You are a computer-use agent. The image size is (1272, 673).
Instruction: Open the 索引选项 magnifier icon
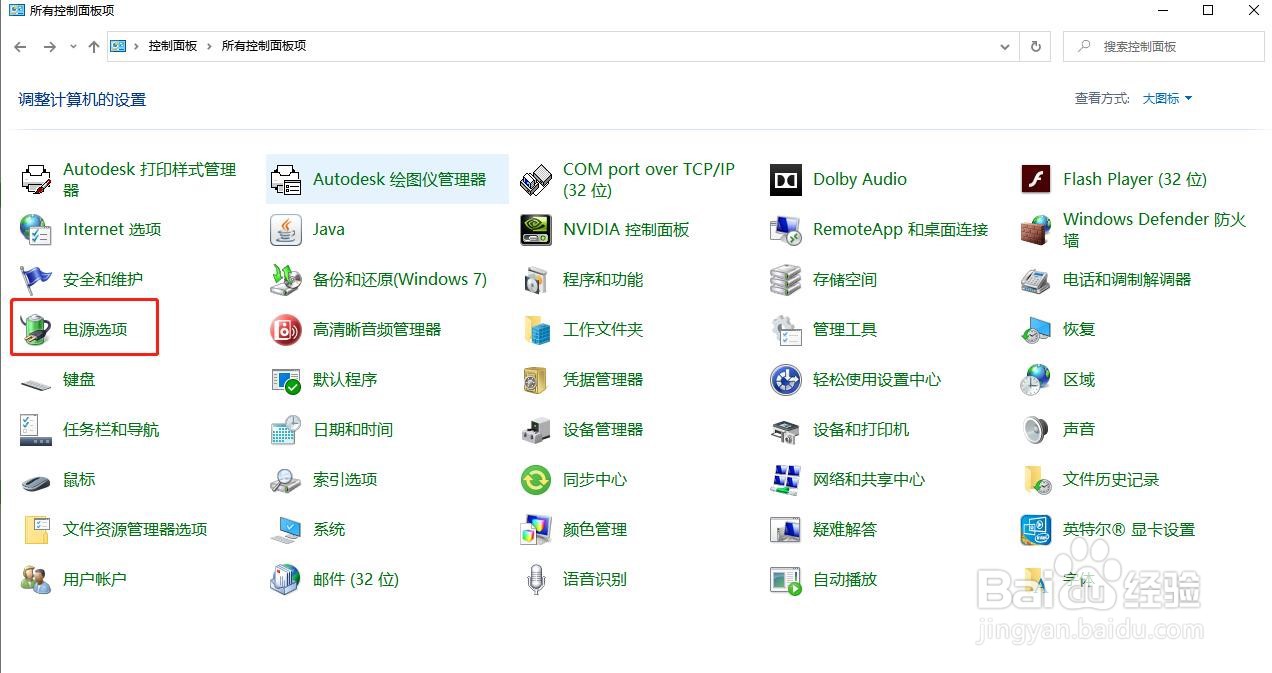[286, 480]
